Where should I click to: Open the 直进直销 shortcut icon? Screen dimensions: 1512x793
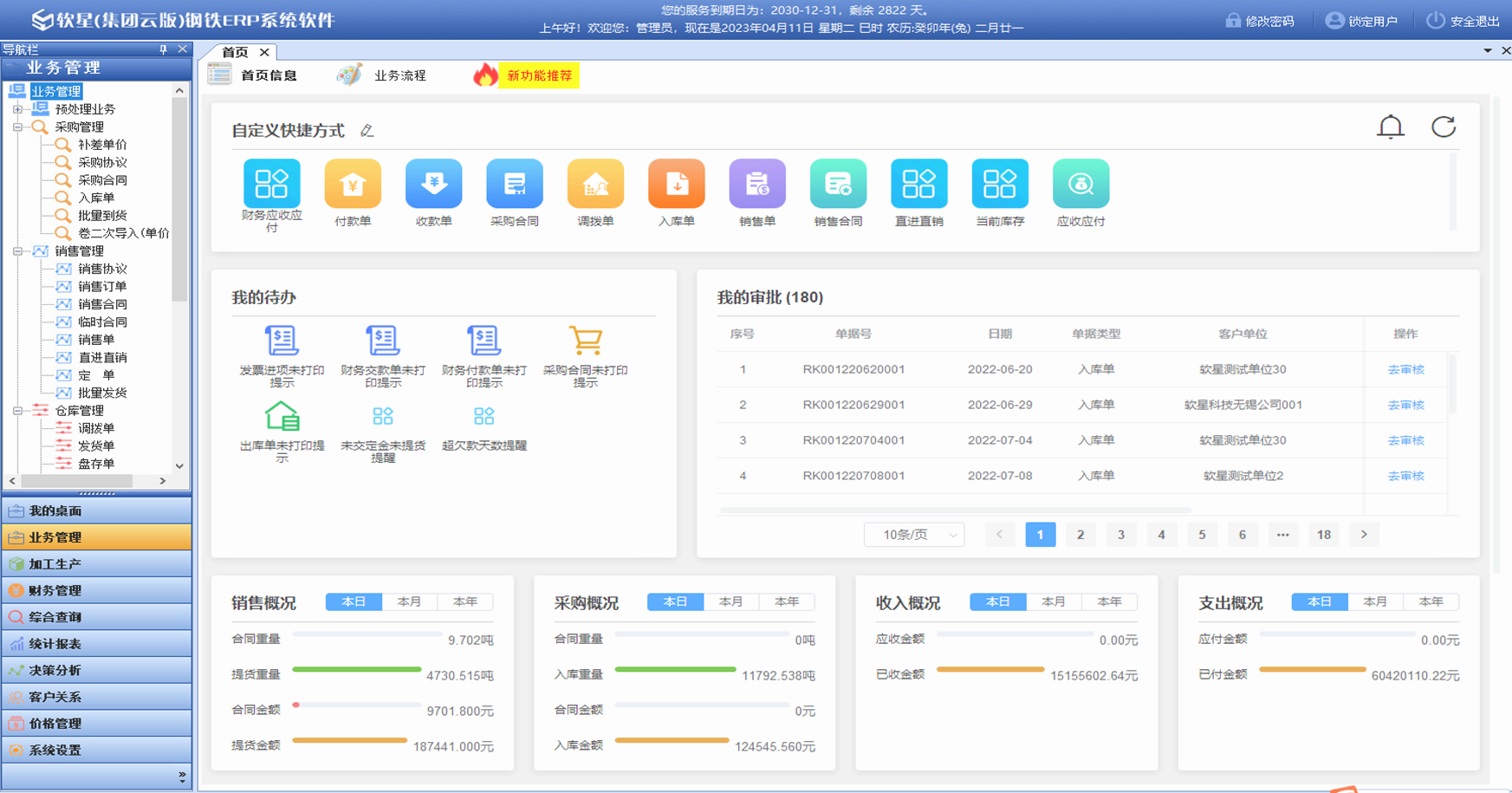pos(918,184)
